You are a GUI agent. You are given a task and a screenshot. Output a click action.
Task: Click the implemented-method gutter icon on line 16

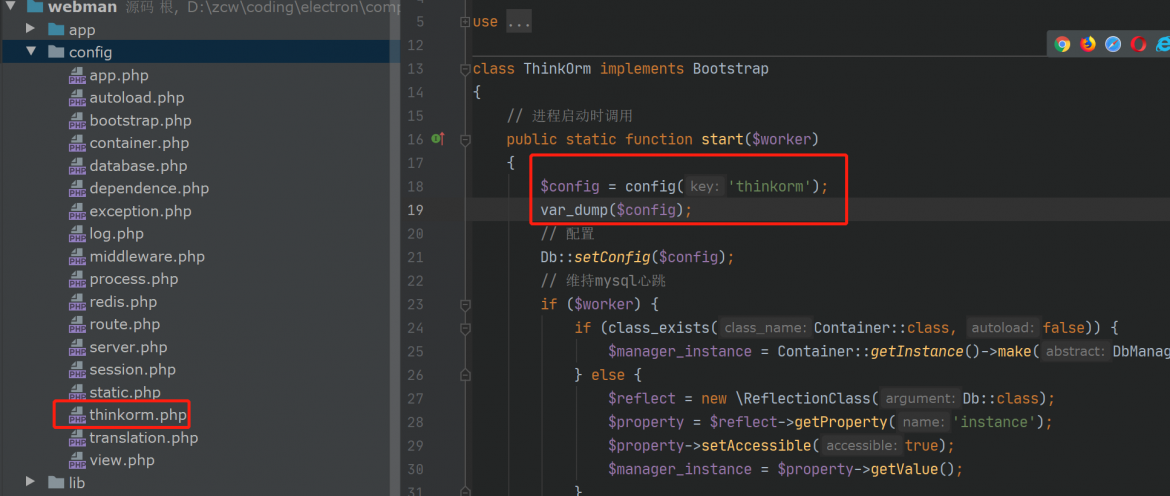tap(438, 139)
